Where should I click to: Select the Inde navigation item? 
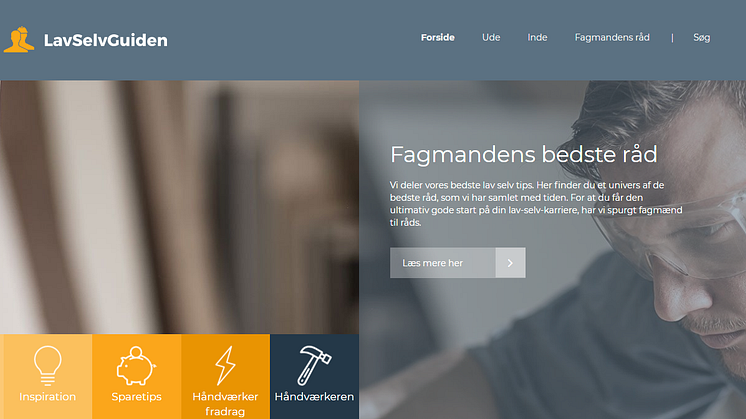click(x=537, y=38)
